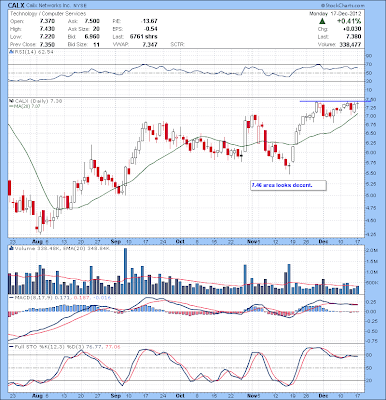Click the Open price value 7.370
The height and width of the screenshot is (400, 386).
click(x=47, y=21)
